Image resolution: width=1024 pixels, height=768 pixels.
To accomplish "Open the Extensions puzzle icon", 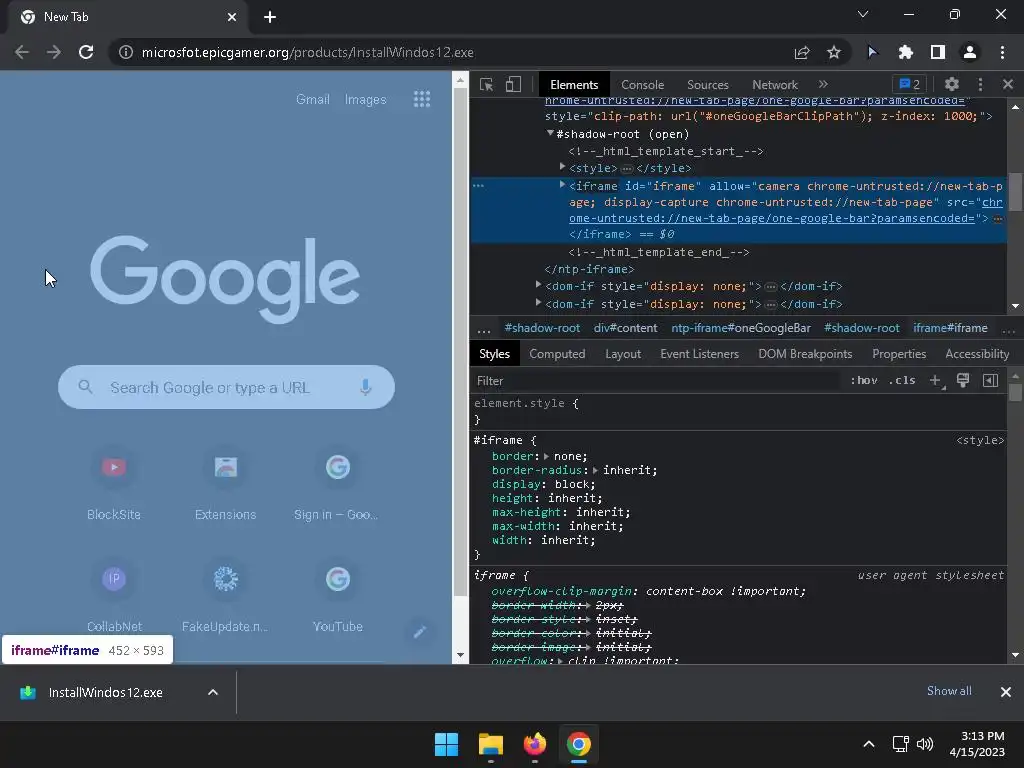I will point(905,52).
